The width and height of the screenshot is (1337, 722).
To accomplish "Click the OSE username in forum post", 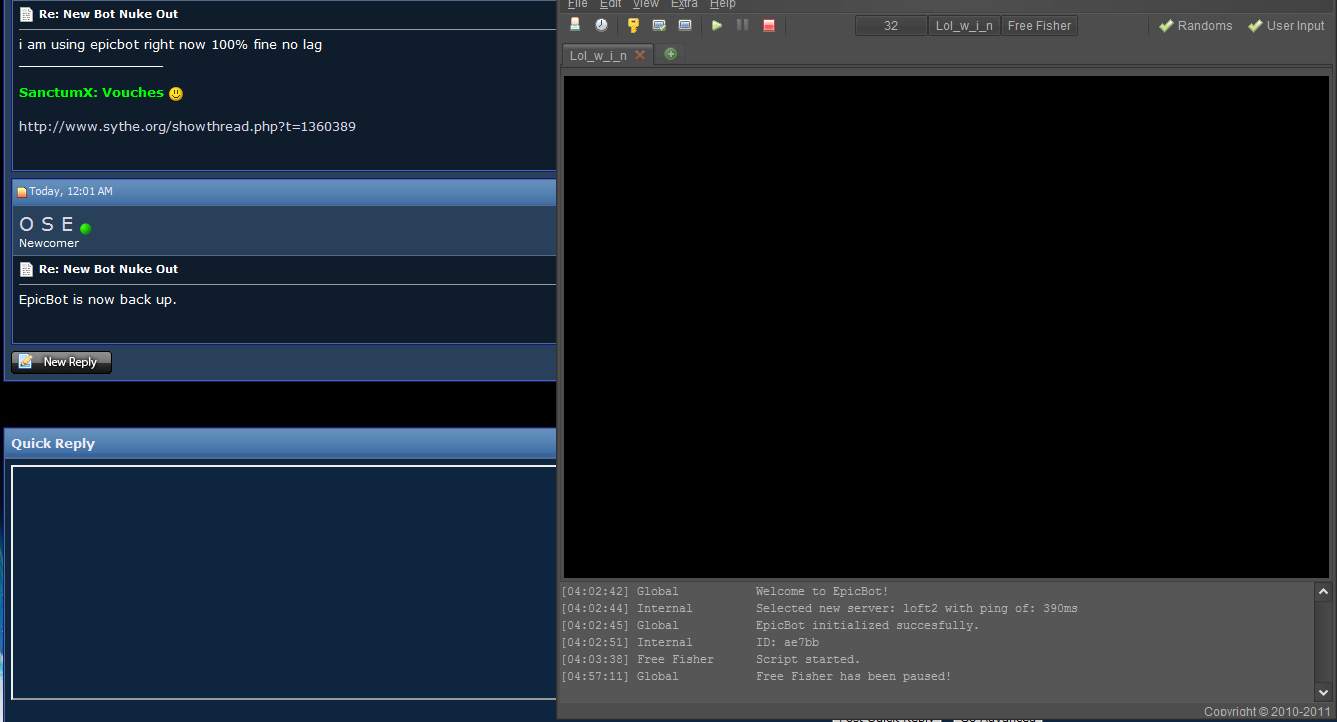I will 47,225.
